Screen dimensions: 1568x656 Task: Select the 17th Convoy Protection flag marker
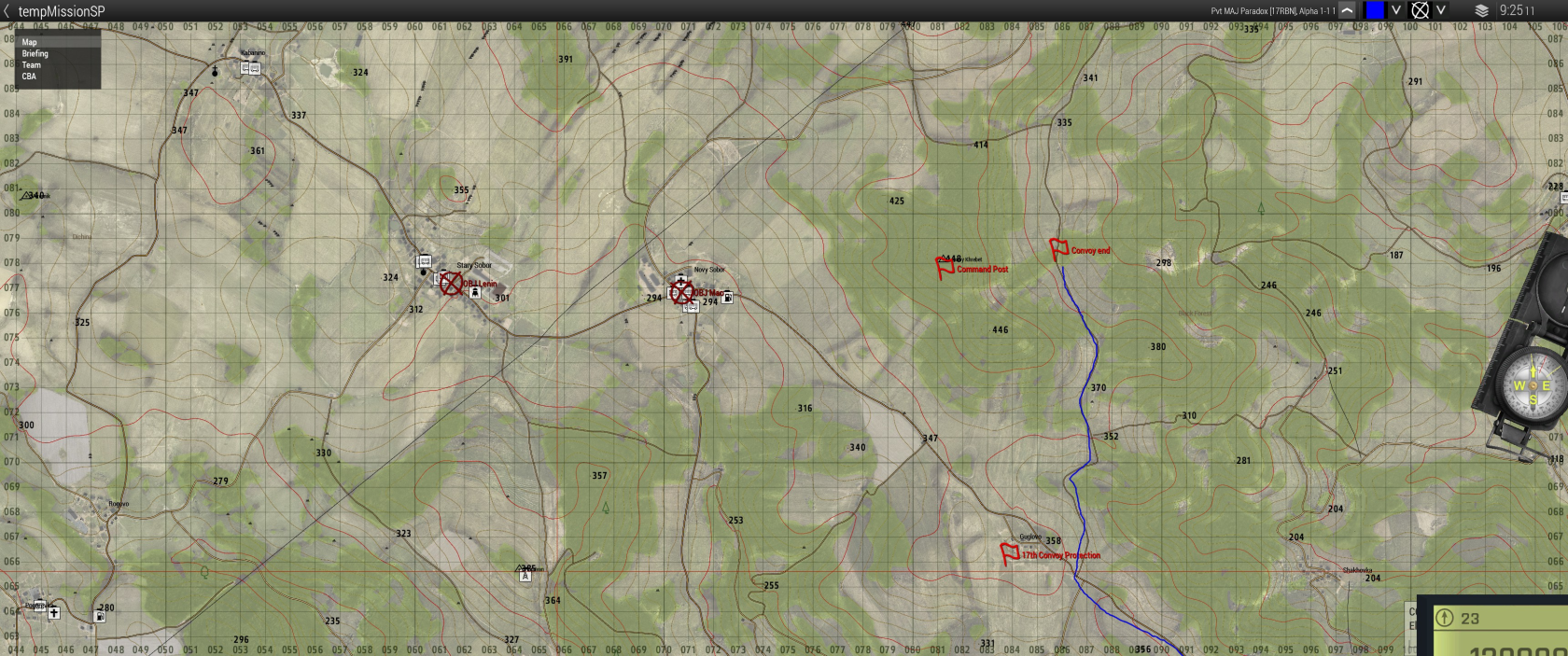[1009, 552]
